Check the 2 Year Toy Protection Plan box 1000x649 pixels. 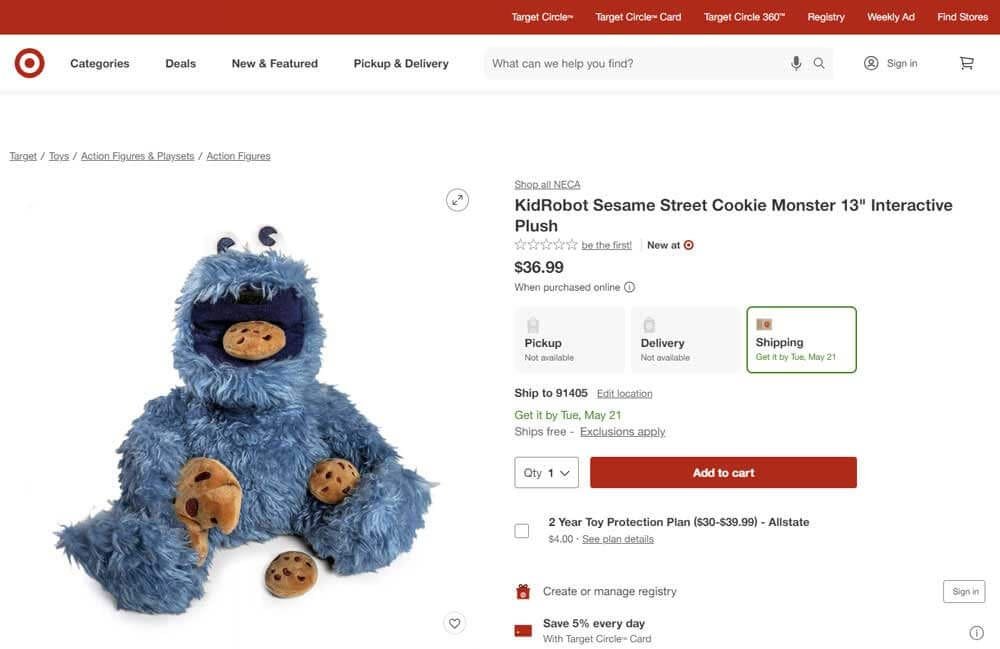coord(521,529)
